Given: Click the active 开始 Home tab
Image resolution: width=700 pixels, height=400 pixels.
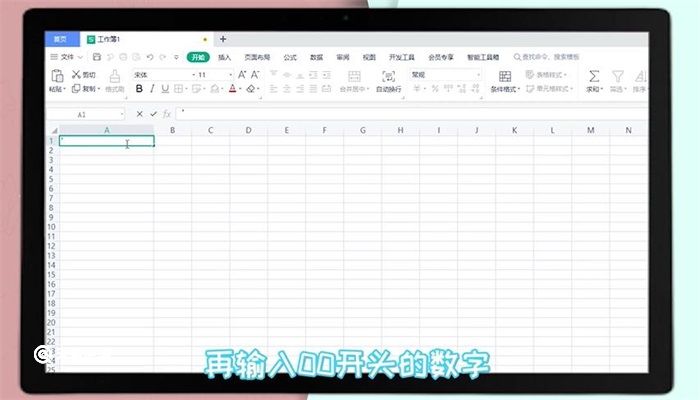Looking at the screenshot, I should pos(198,57).
